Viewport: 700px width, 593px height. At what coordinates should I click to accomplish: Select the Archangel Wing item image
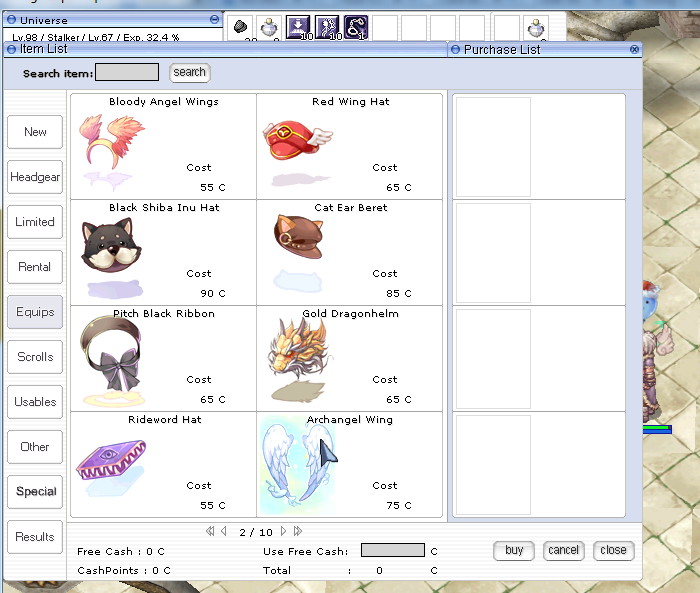[298, 465]
